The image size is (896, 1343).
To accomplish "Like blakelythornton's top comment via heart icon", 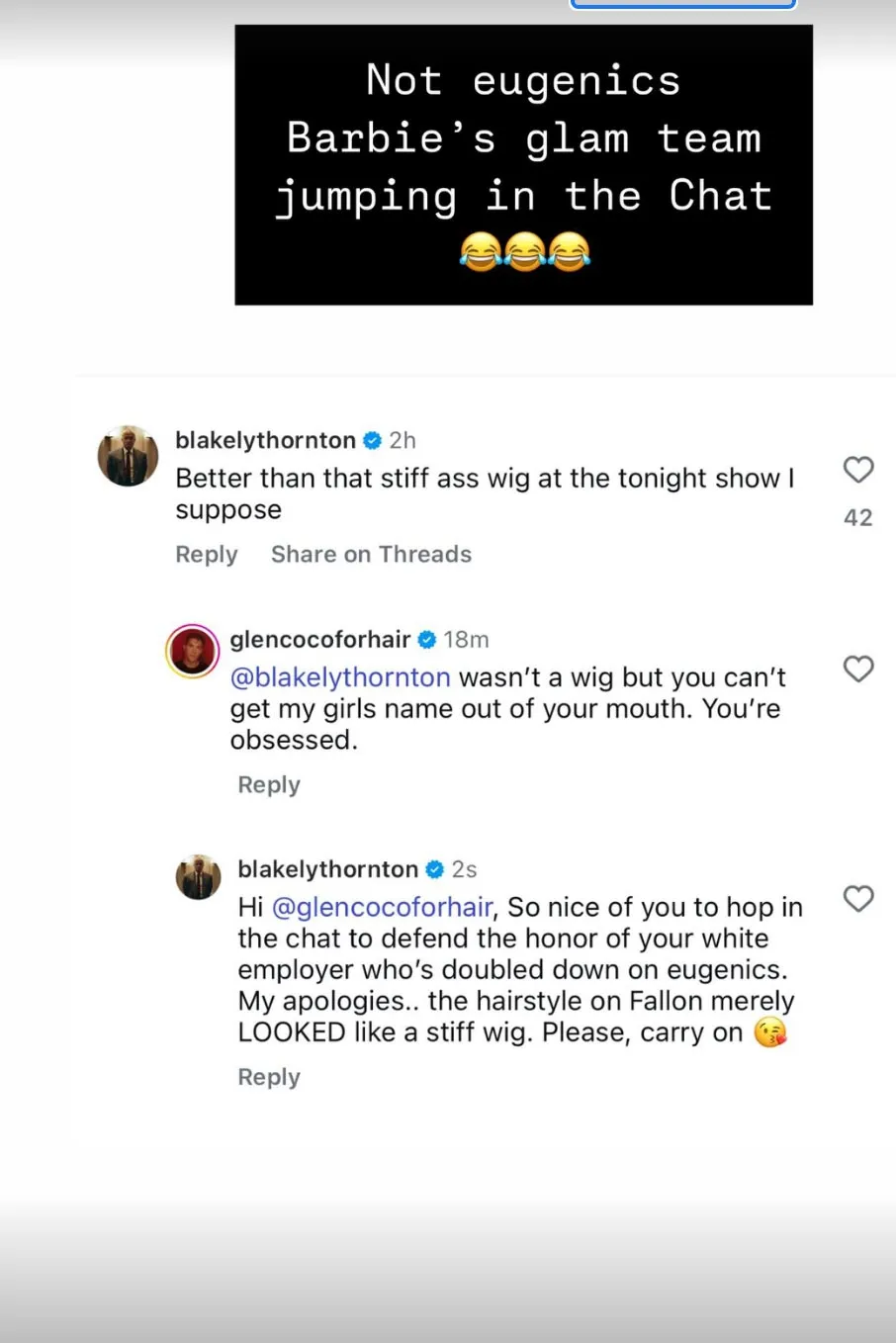I will click(x=857, y=471).
